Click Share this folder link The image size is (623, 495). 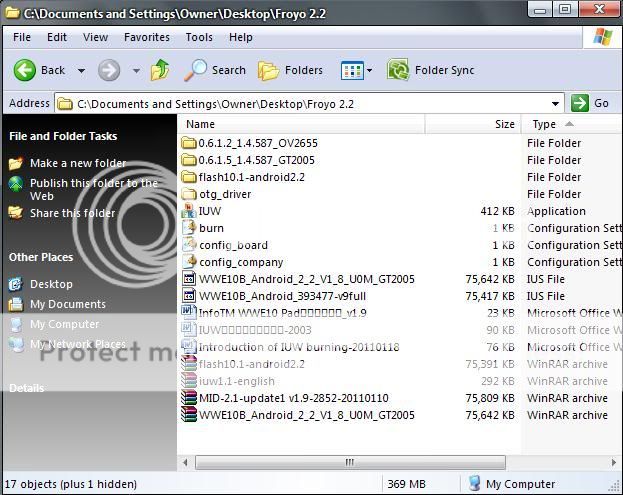coord(73,213)
